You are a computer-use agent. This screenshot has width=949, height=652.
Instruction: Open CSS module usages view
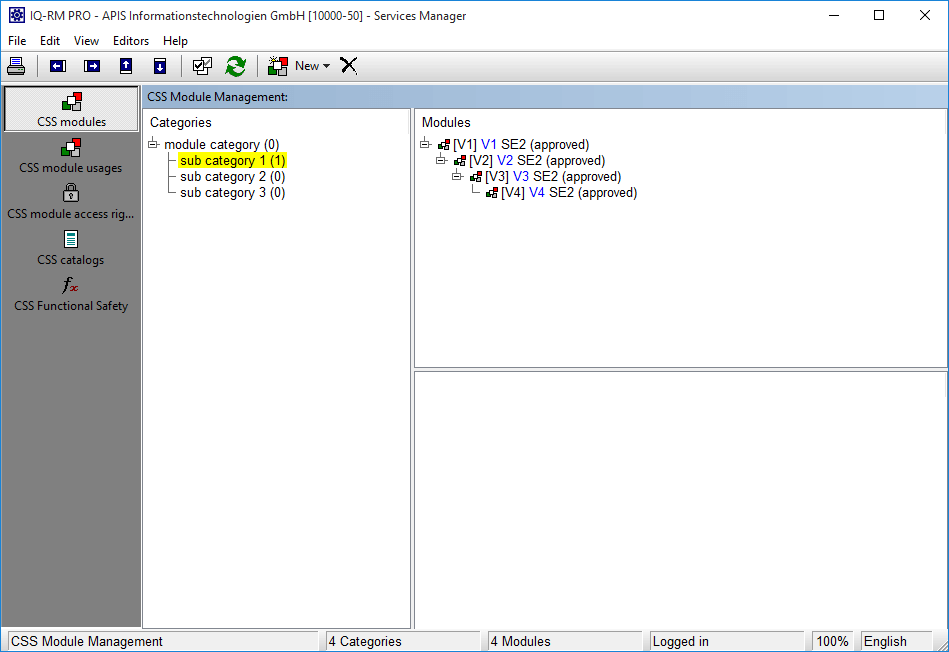pos(71,156)
